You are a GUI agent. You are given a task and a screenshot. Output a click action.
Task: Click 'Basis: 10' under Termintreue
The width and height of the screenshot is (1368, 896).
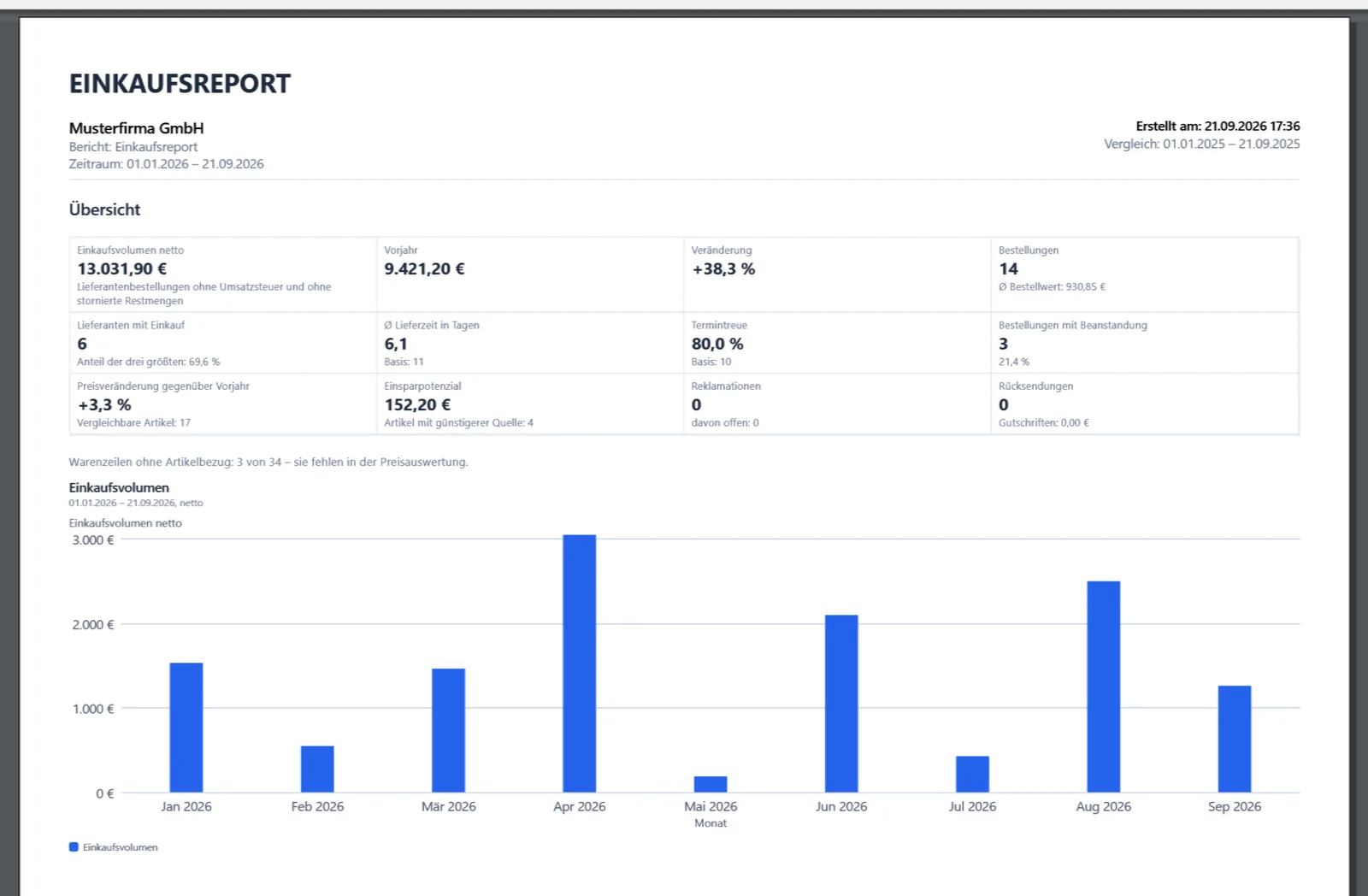tap(711, 362)
